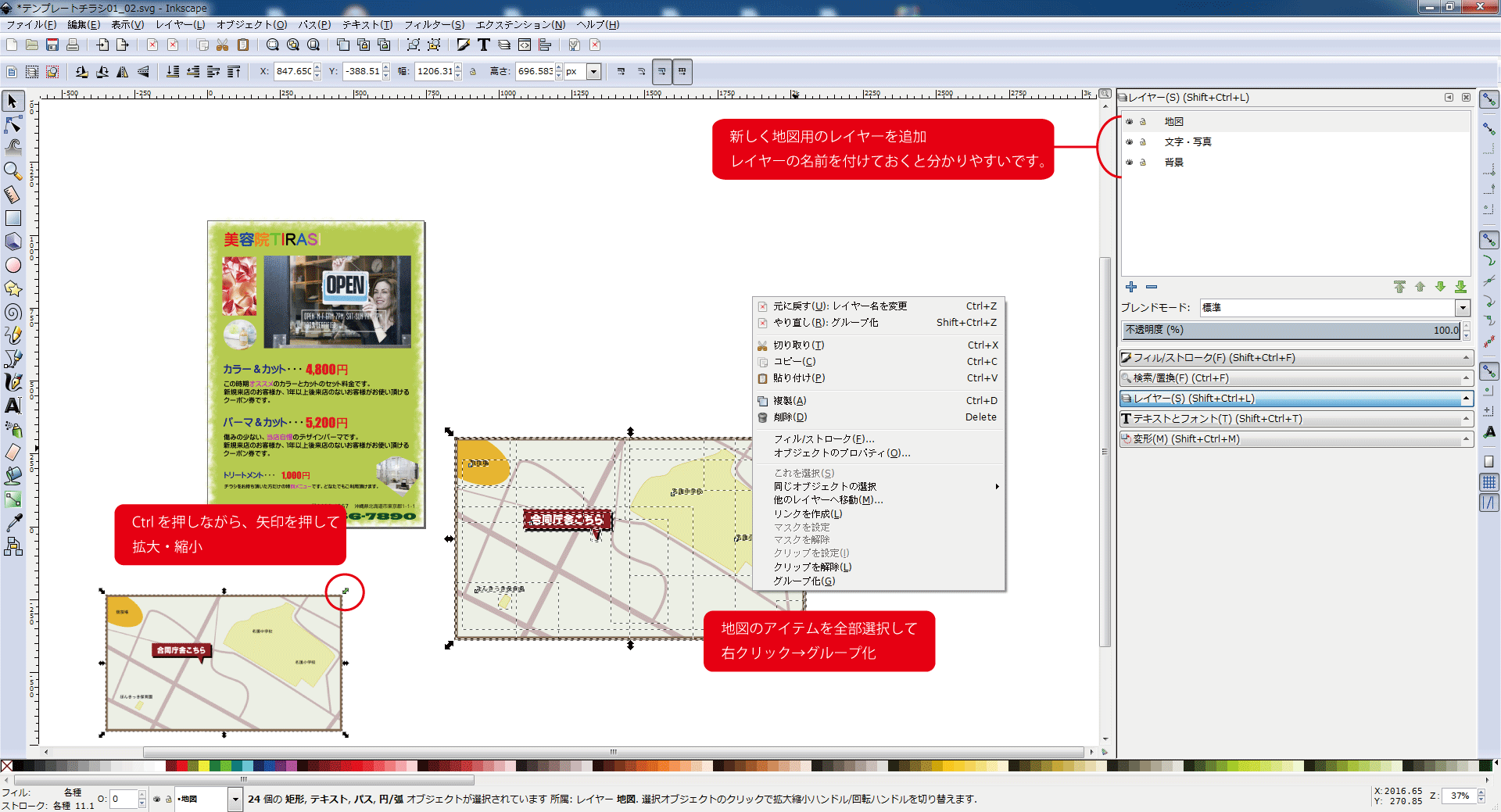Choose 複製(A) in context menu
The image size is (1501, 812).
pyautogui.click(x=879, y=401)
